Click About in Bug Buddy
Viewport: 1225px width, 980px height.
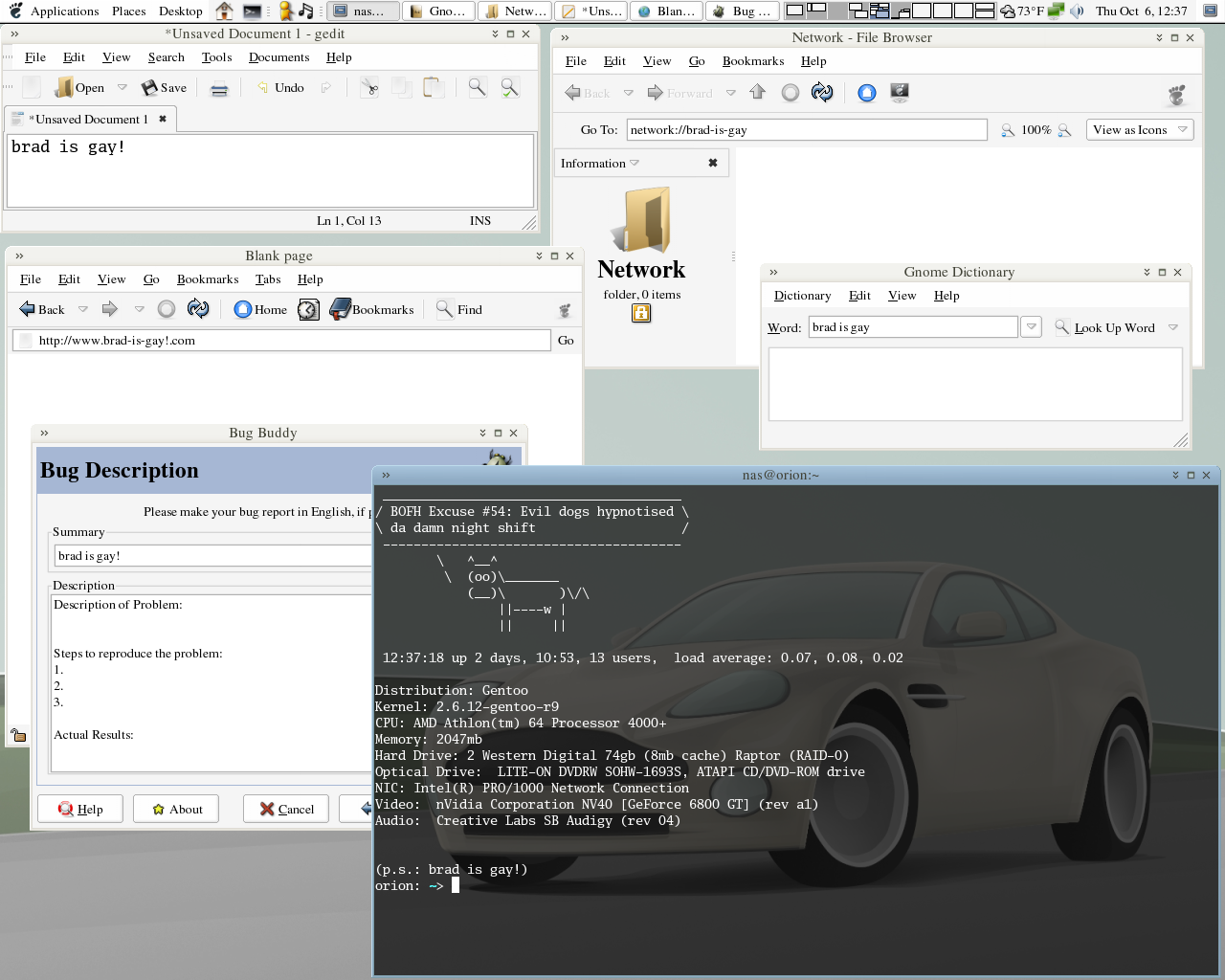[x=176, y=809]
